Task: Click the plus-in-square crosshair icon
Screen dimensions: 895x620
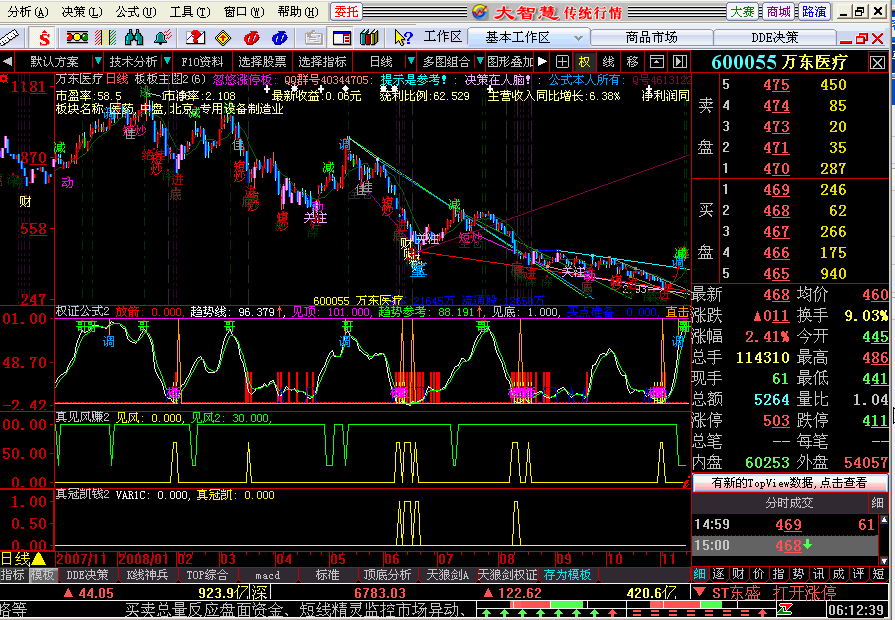Action: coord(562,61)
